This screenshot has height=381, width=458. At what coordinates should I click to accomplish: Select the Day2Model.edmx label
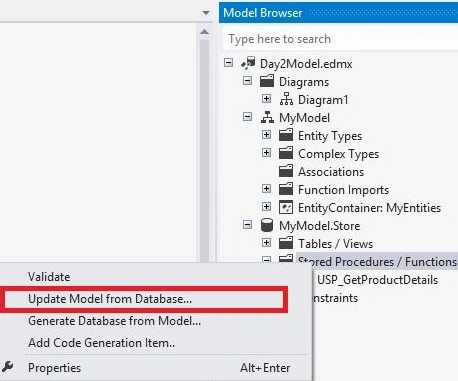[x=306, y=64]
